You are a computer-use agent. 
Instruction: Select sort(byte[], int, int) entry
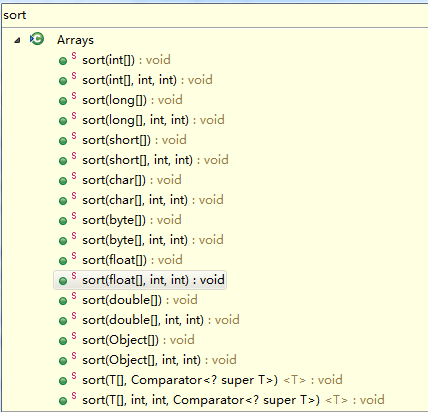(153, 240)
